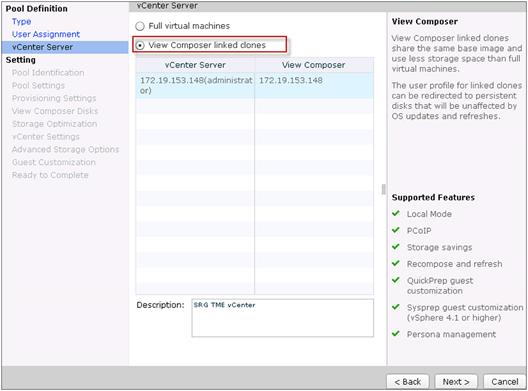Click the View Composer help heading

[x=425, y=22]
